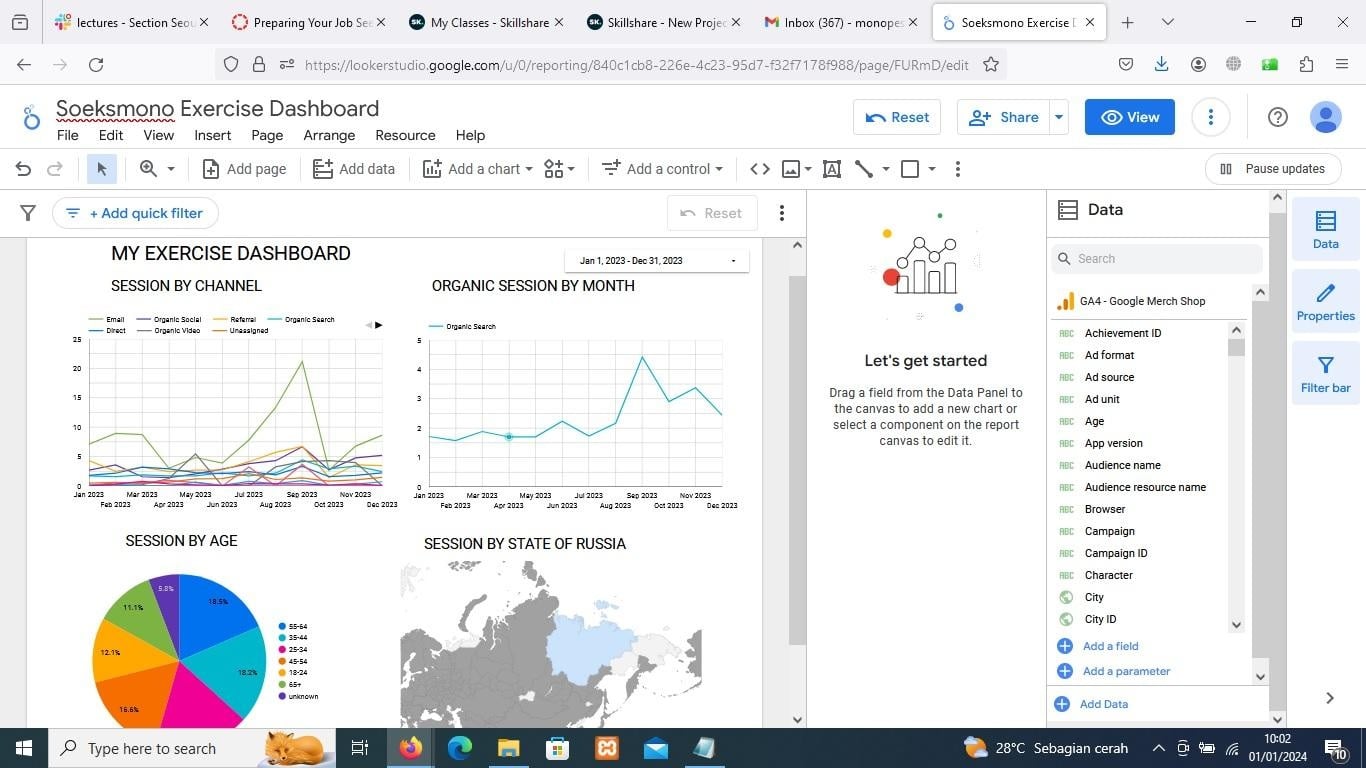Open the zoom magnifier tool
1366x768 pixels.
pyautogui.click(x=148, y=169)
